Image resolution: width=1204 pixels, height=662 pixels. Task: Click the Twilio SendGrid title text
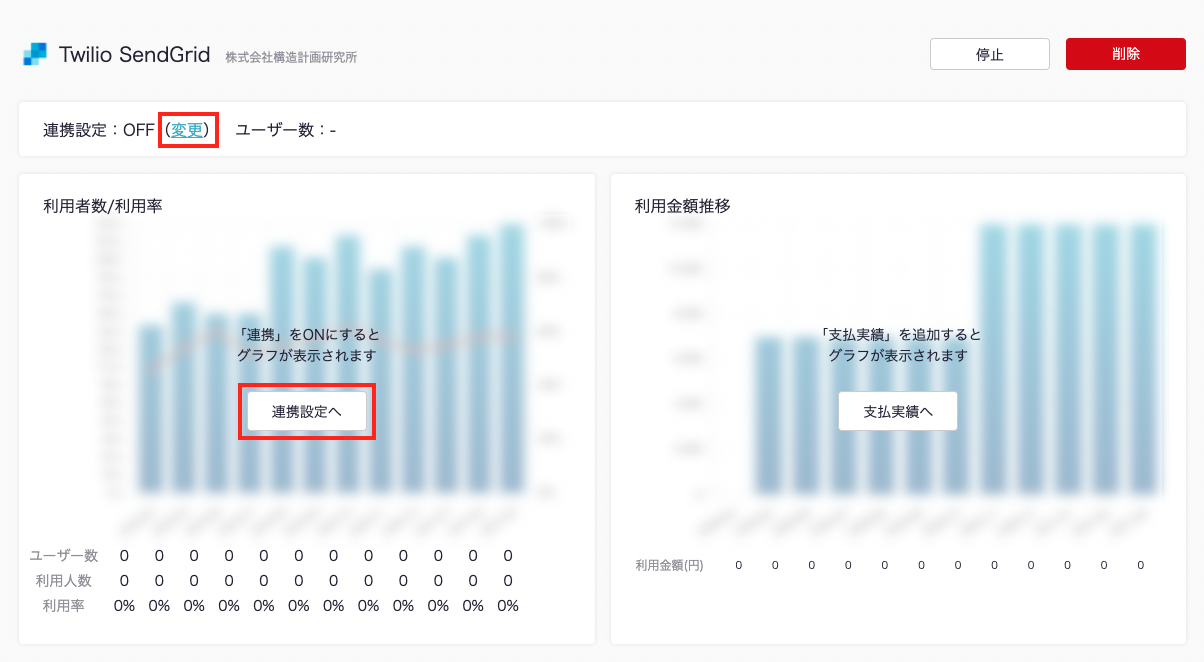pyautogui.click(x=134, y=55)
